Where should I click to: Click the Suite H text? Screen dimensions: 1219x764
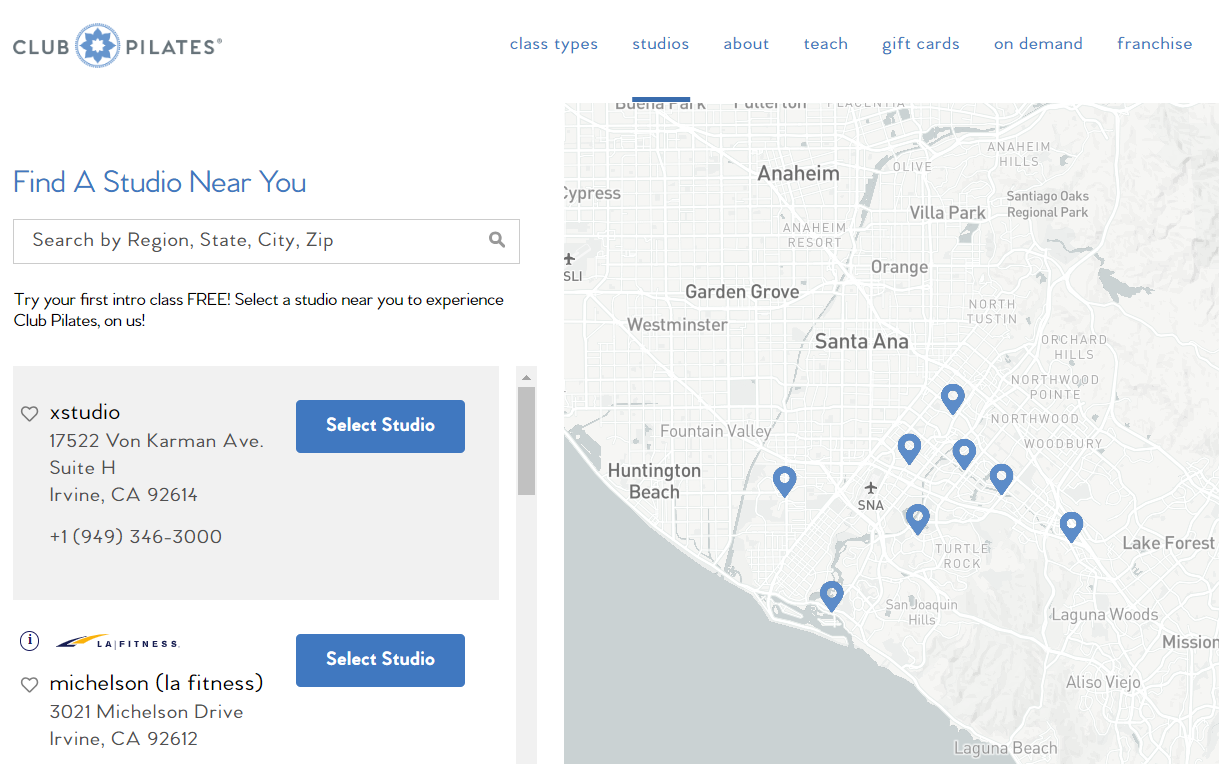click(x=83, y=468)
